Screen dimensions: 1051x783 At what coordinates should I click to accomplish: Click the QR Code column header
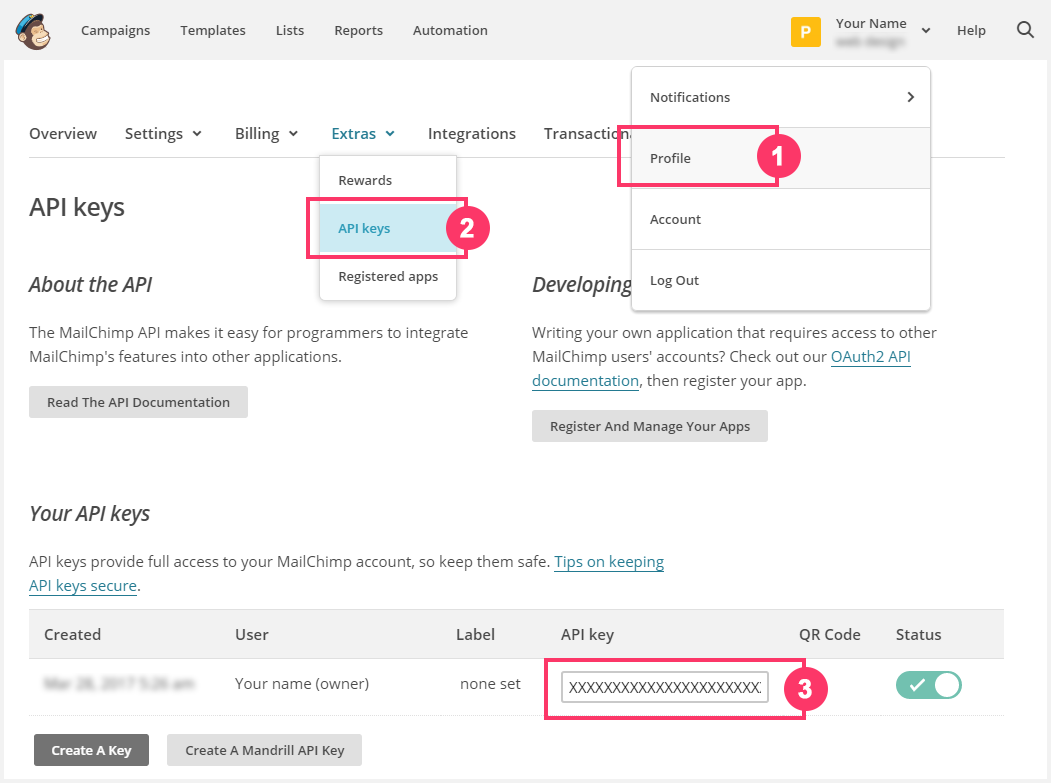click(829, 634)
